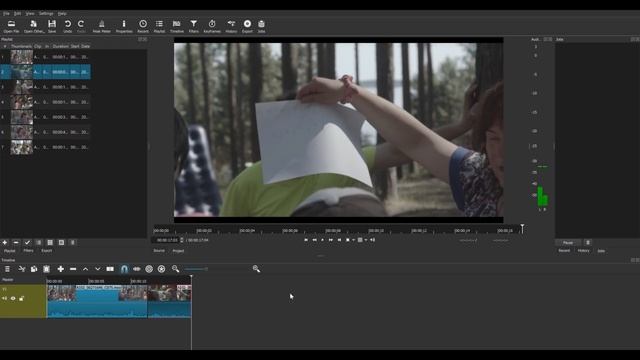Open the Settings menu

coord(46,13)
